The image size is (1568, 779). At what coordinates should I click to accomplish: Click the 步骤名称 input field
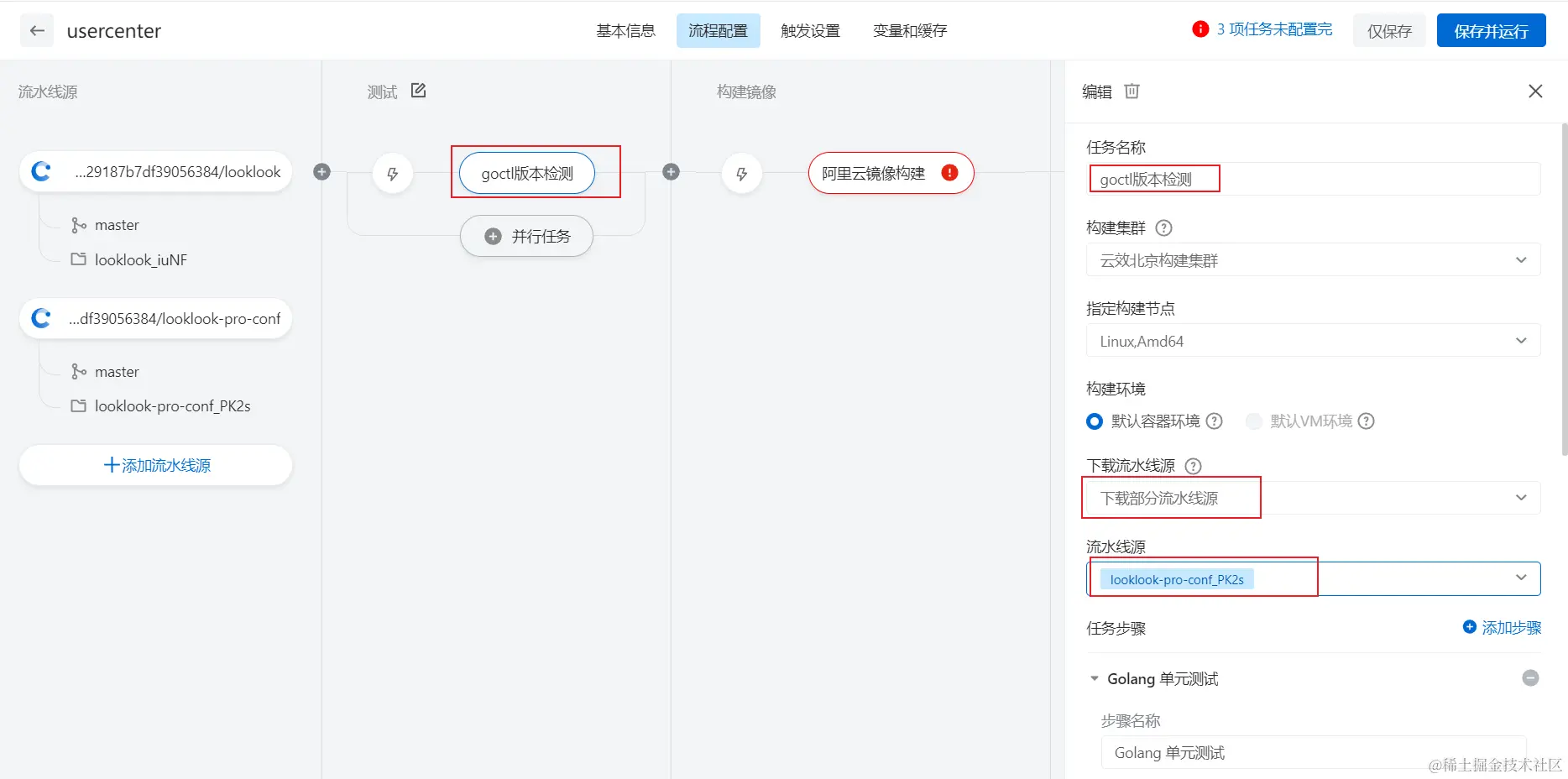pos(1313,753)
